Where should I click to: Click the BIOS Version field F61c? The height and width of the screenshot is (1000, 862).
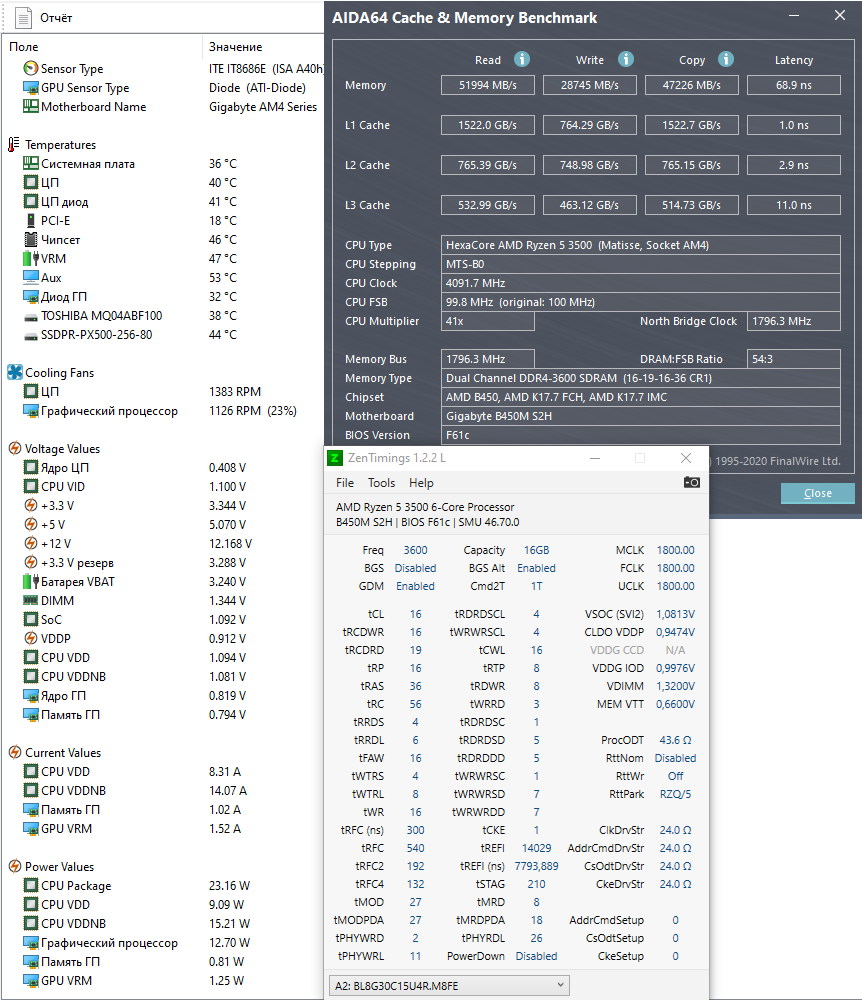[x=640, y=435]
